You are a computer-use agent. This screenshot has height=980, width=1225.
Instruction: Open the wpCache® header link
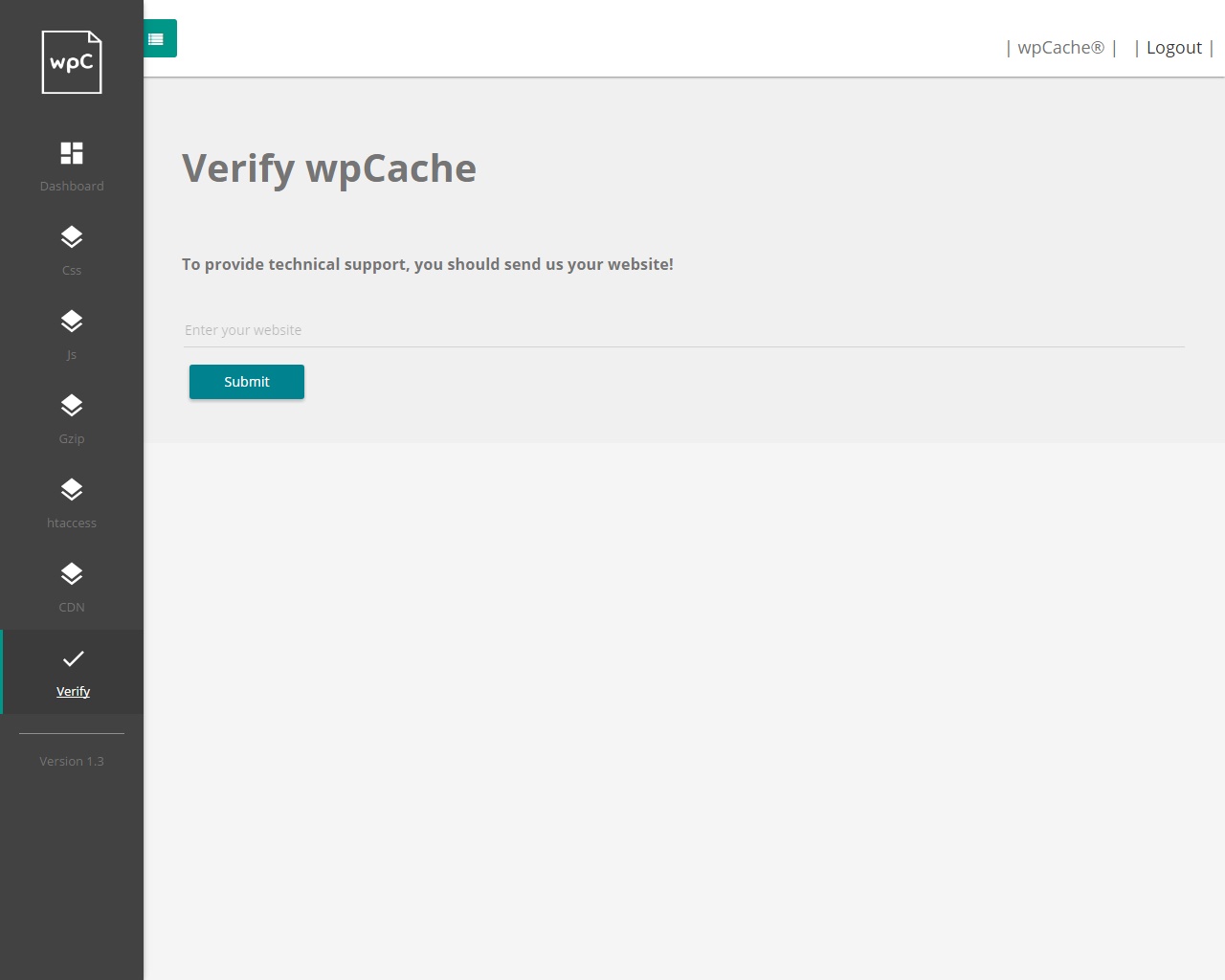pyautogui.click(x=1060, y=48)
